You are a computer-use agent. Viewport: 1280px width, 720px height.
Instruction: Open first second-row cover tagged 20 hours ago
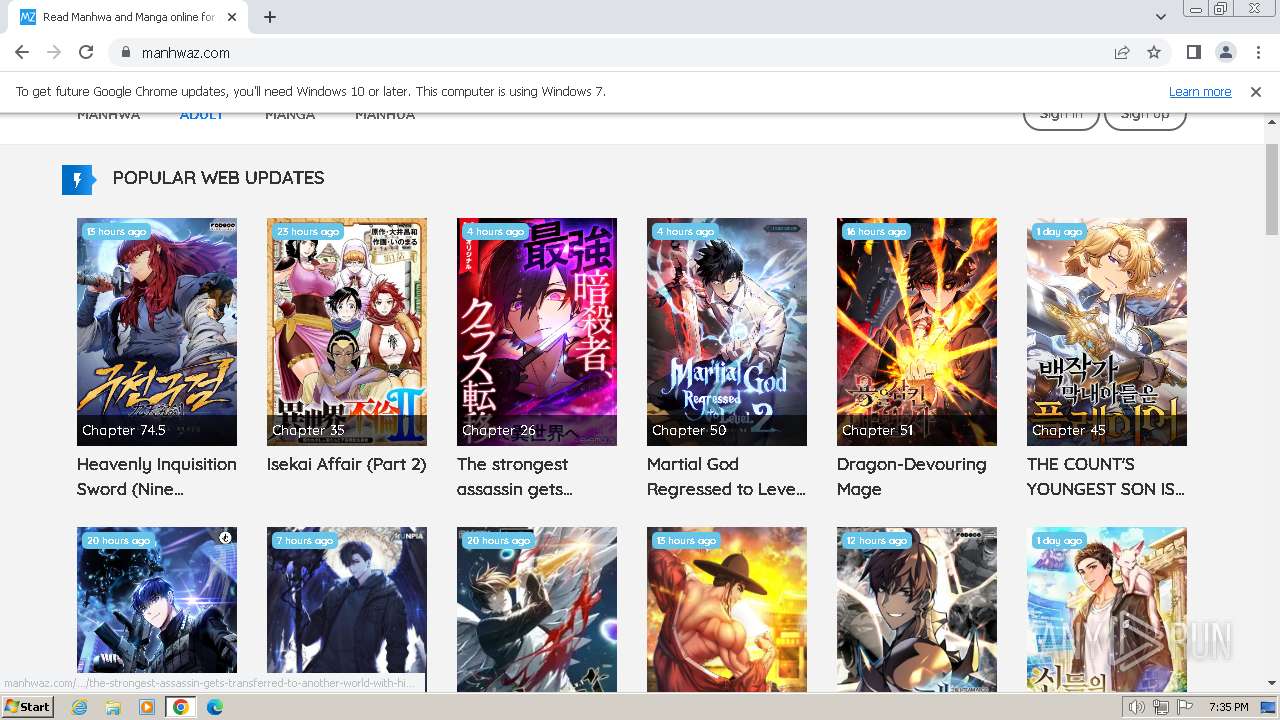tap(157, 610)
